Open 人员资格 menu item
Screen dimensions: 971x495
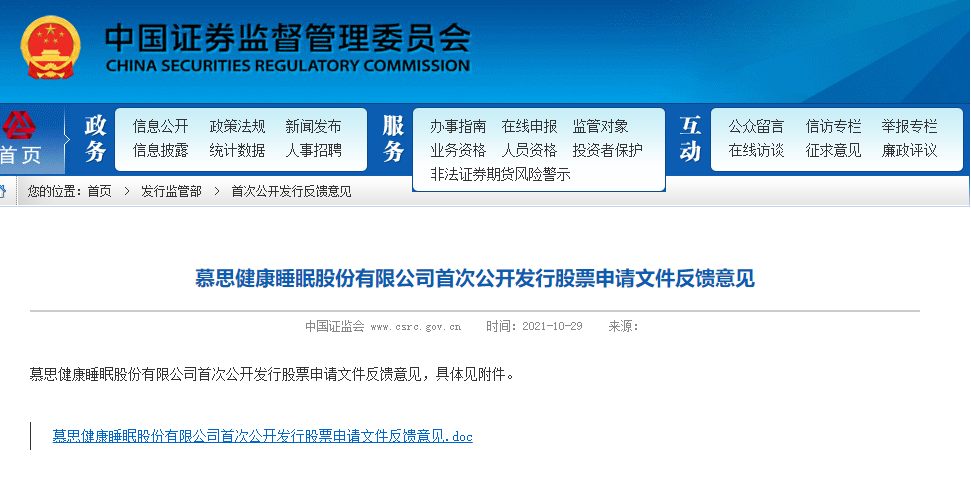coord(529,151)
